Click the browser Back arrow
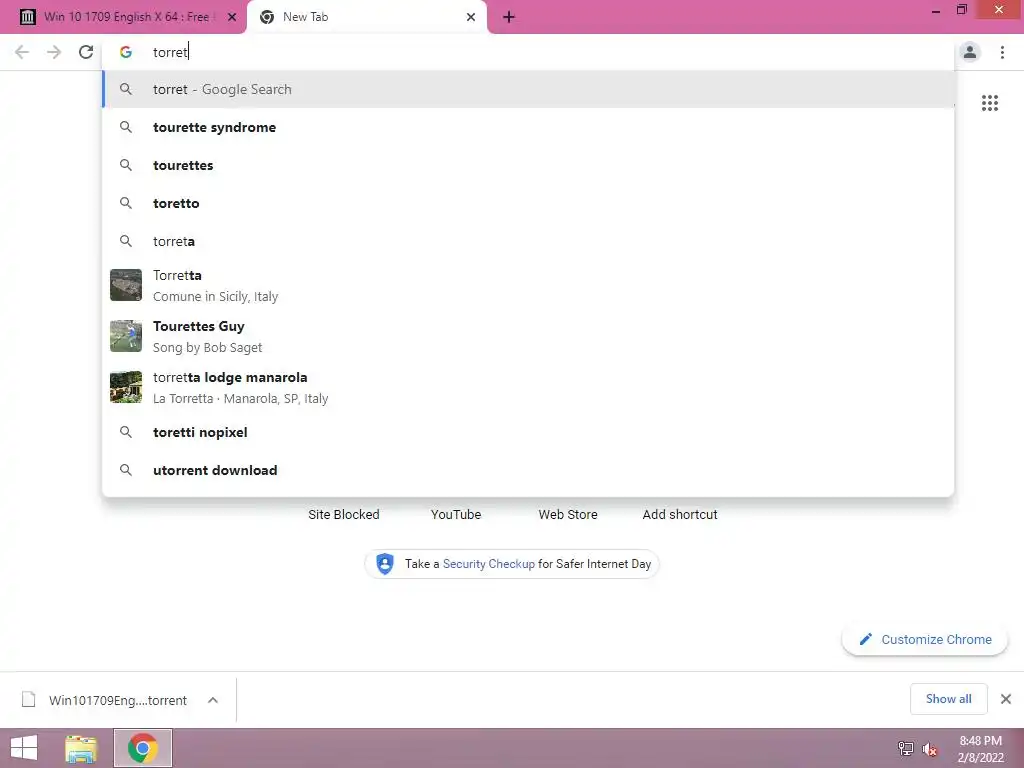Viewport: 1024px width, 768px height. coord(22,52)
